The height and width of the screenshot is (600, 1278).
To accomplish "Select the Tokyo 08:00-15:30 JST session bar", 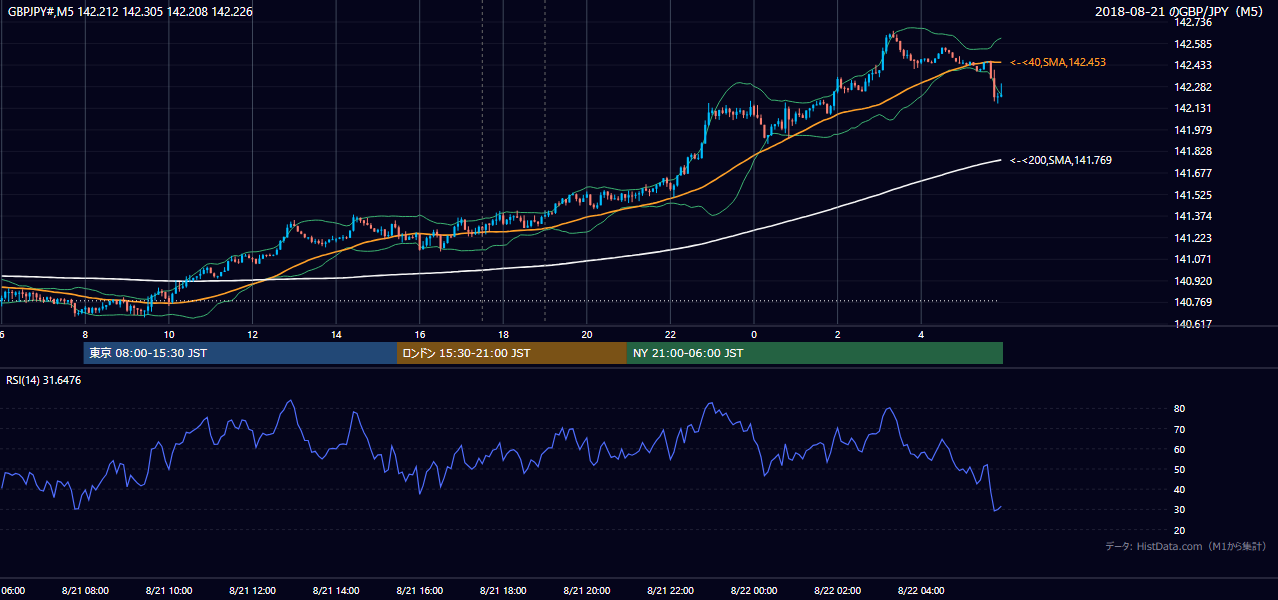I will 240,353.
